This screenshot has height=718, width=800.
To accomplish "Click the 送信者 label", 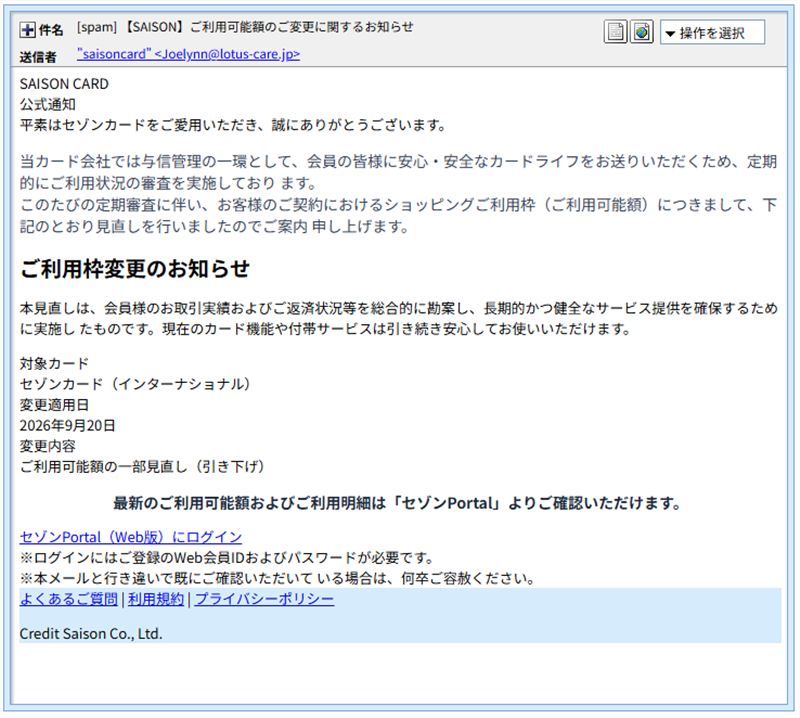I will click(x=38, y=57).
